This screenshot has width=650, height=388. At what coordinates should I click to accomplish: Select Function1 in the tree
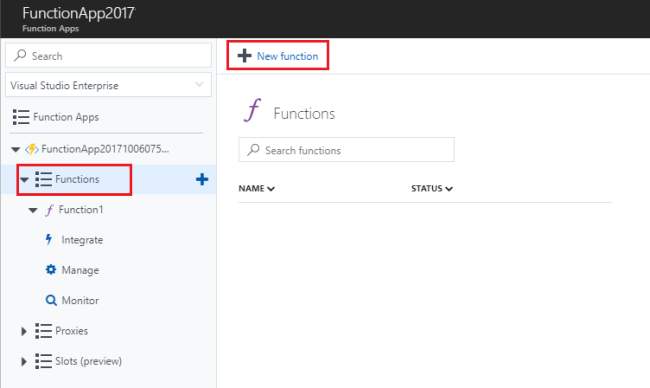click(x=81, y=210)
